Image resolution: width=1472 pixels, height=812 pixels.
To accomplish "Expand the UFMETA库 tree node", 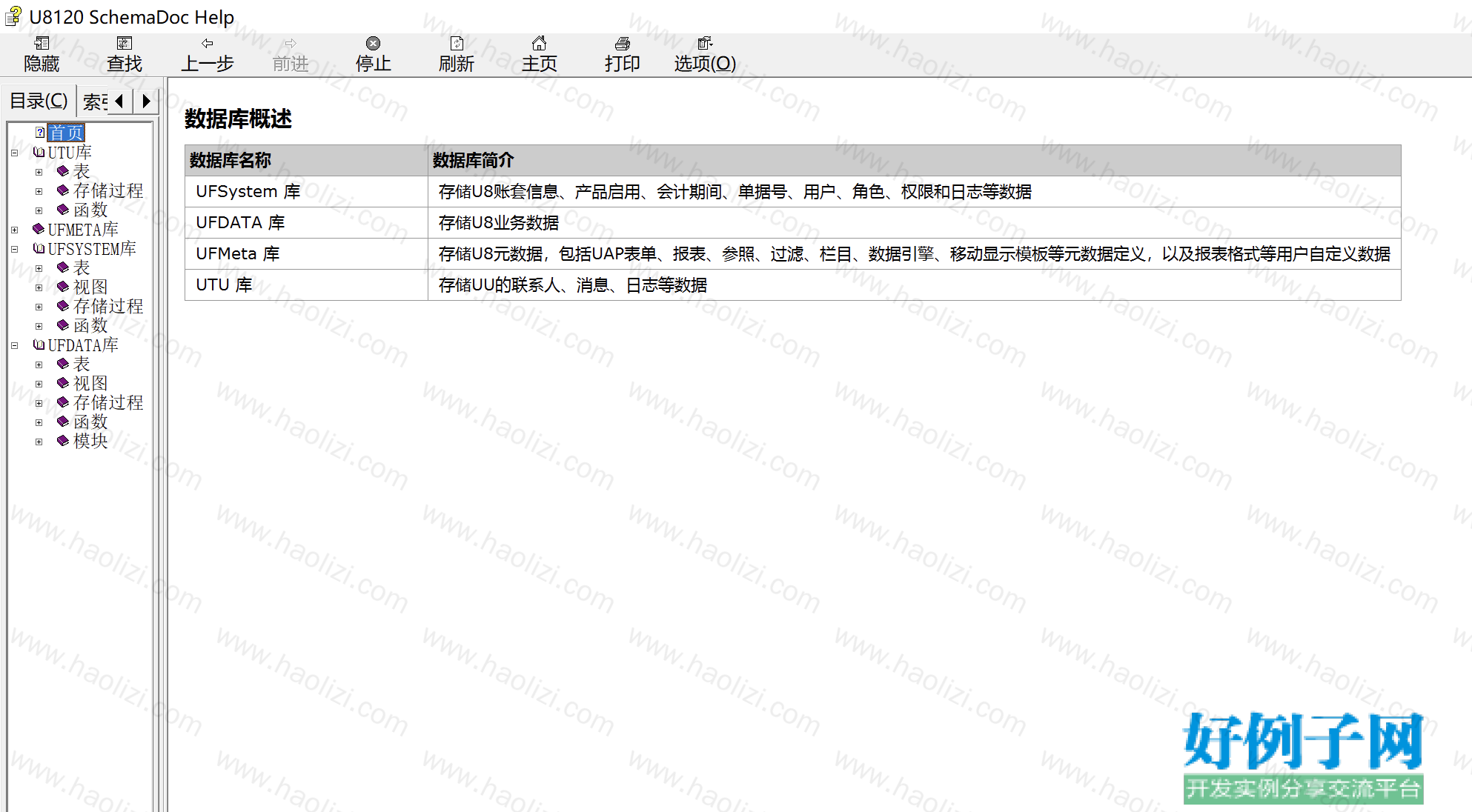I will click(x=14, y=230).
